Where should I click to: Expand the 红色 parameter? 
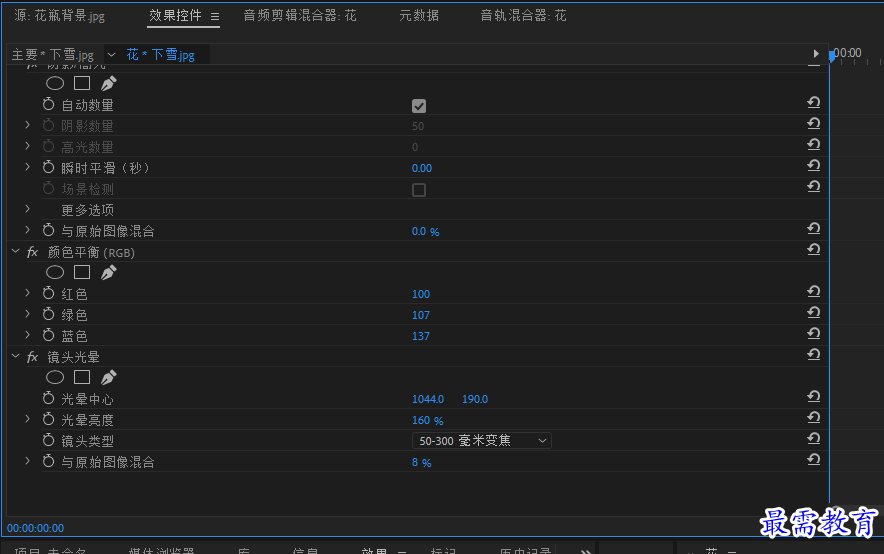point(27,292)
